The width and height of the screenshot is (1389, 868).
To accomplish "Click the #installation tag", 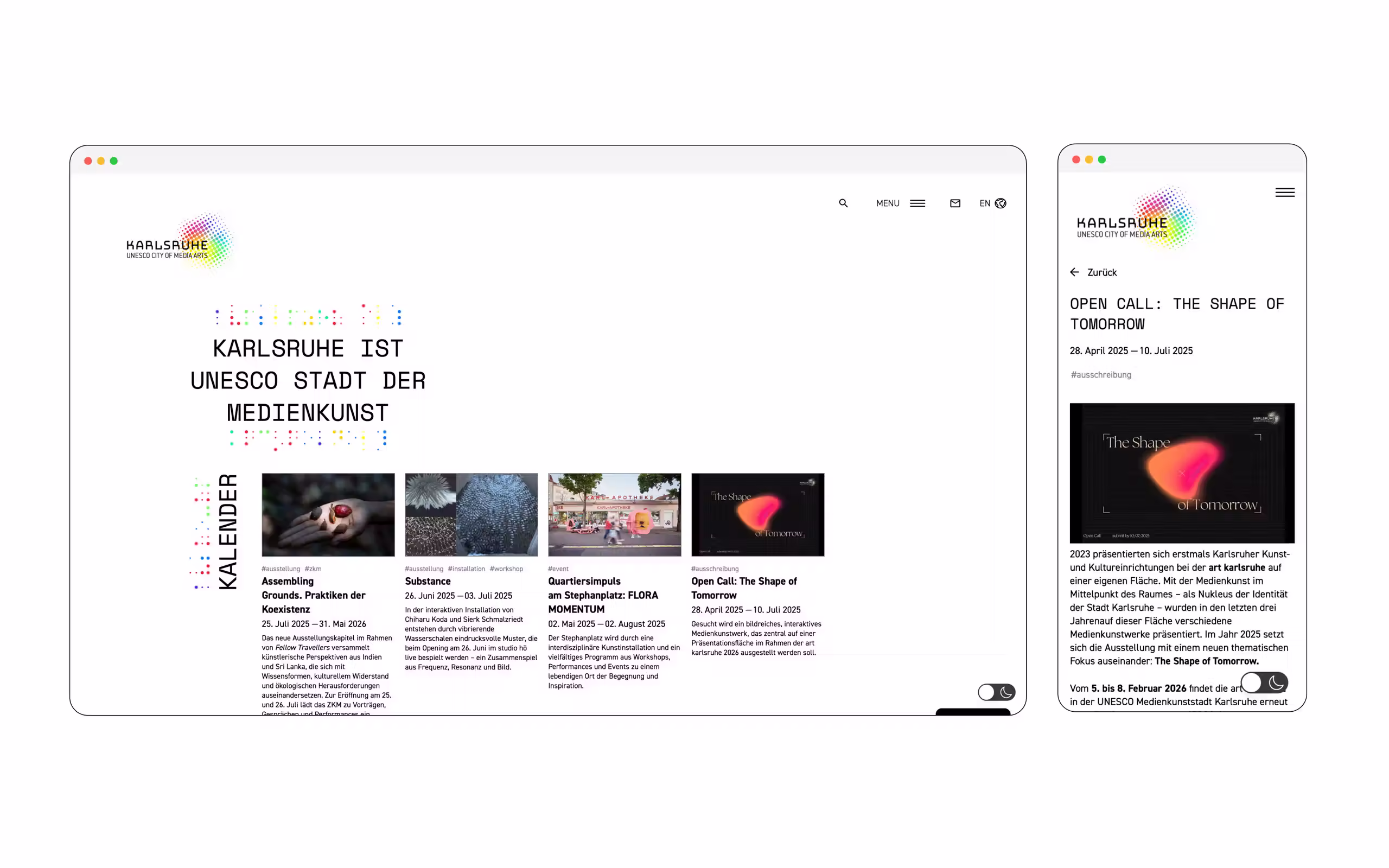I will [466, 569].
